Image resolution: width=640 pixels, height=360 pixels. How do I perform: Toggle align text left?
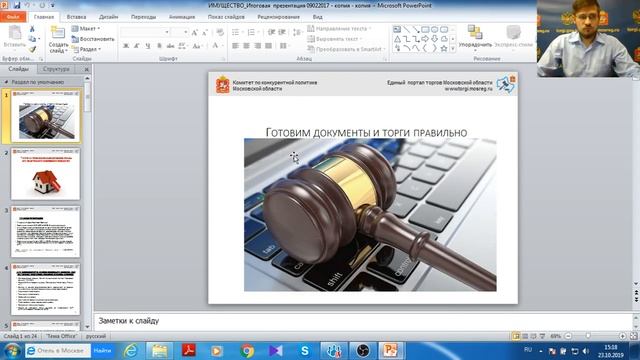pyautogui.click(x=236, y=46)
